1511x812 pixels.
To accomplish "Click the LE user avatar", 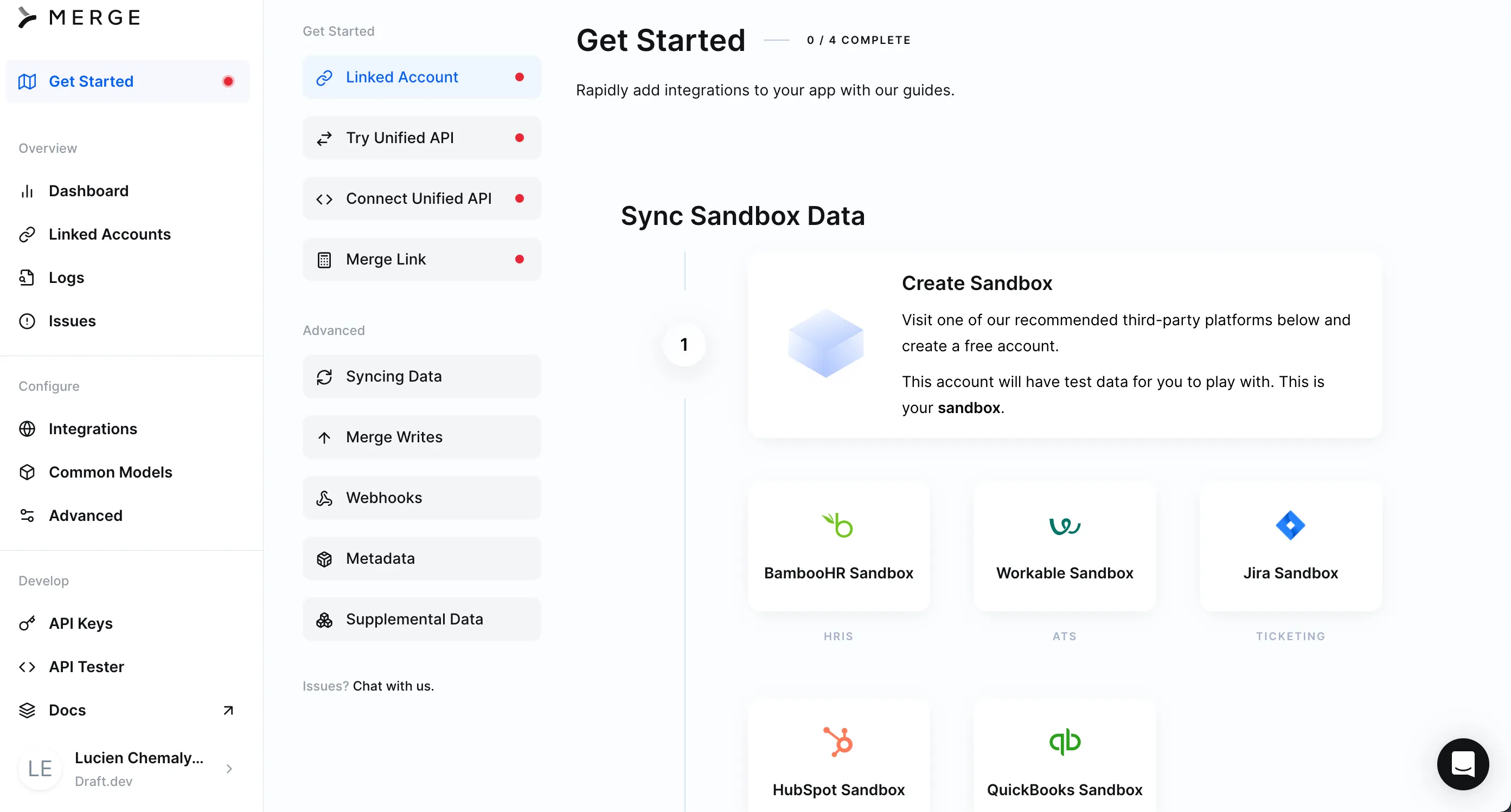I will 40,769.
